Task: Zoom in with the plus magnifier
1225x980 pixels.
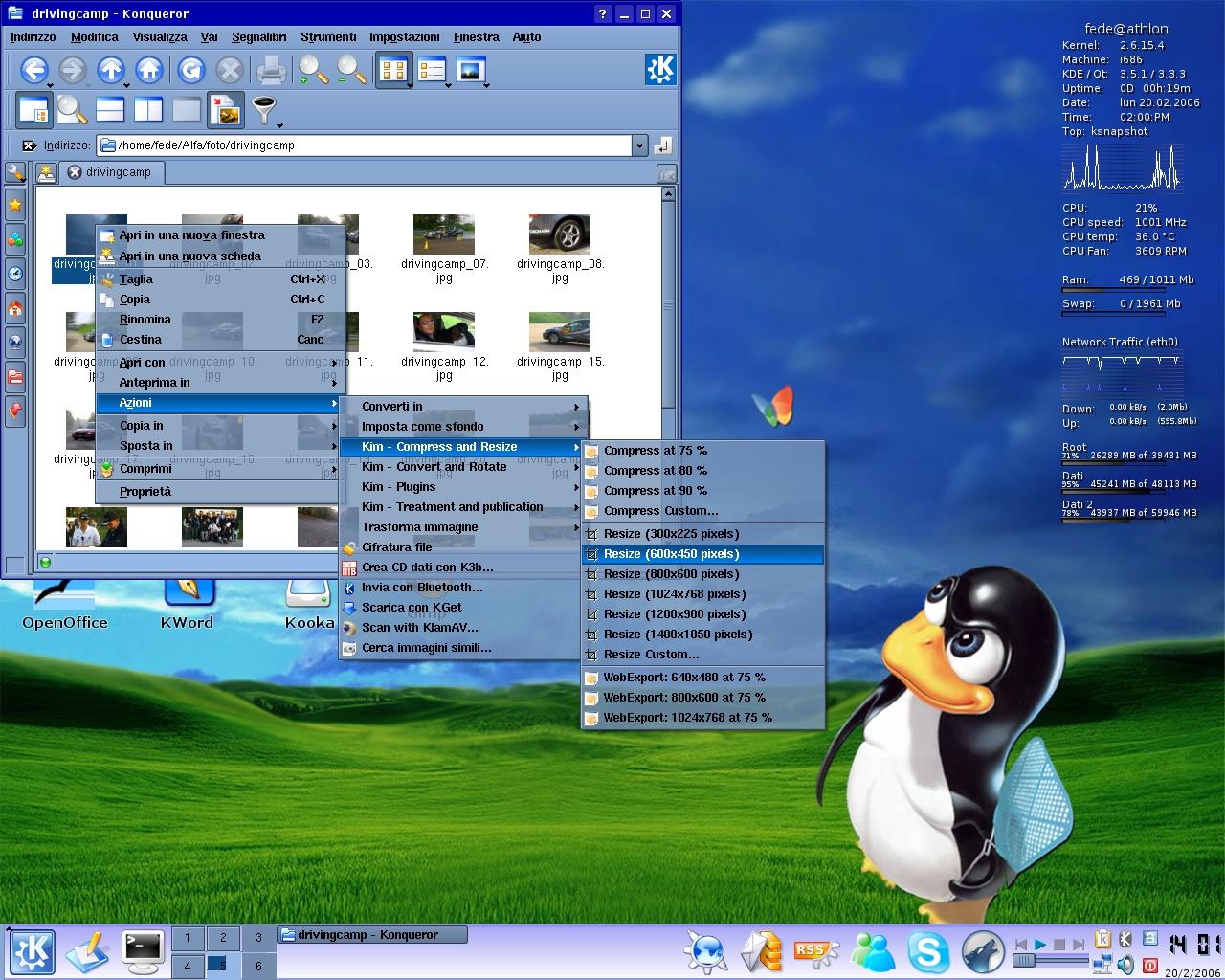Action: (x=313, y=70)
